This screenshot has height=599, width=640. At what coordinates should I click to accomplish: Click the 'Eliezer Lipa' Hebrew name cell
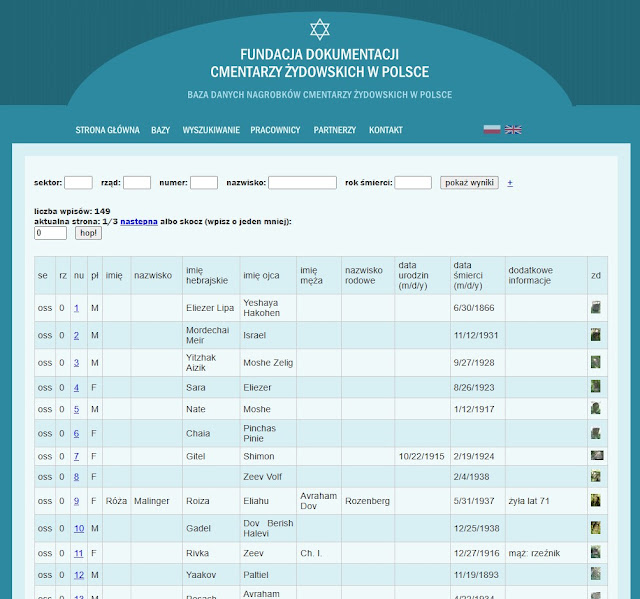[x=211, y=308]
